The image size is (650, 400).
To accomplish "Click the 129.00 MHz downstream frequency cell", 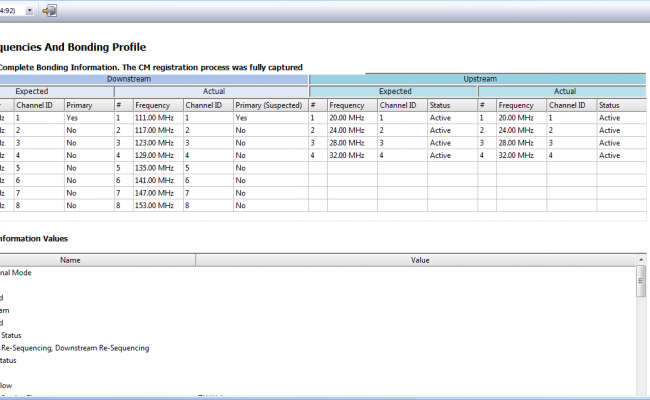I will 153,155.
